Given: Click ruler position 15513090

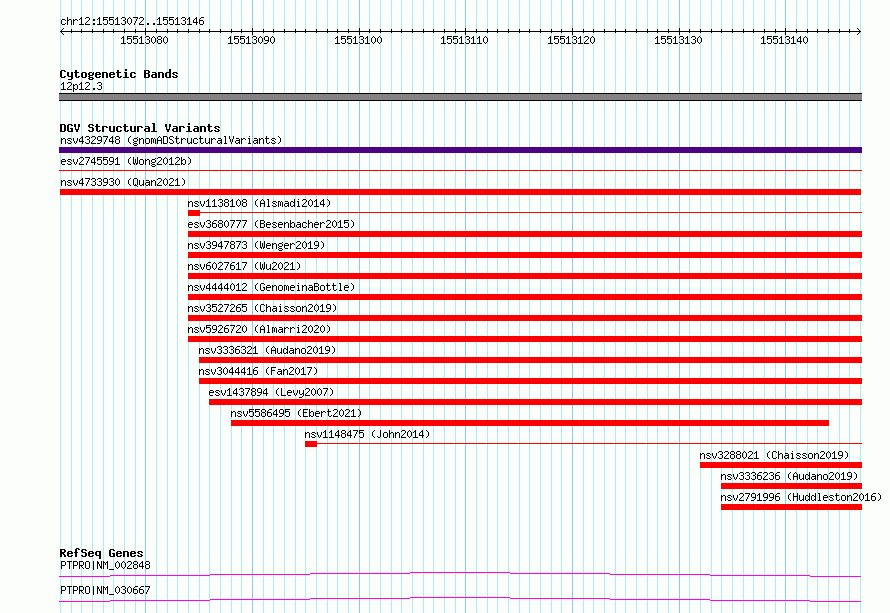Looking at the screenshot, I should [x=251, y=40].
